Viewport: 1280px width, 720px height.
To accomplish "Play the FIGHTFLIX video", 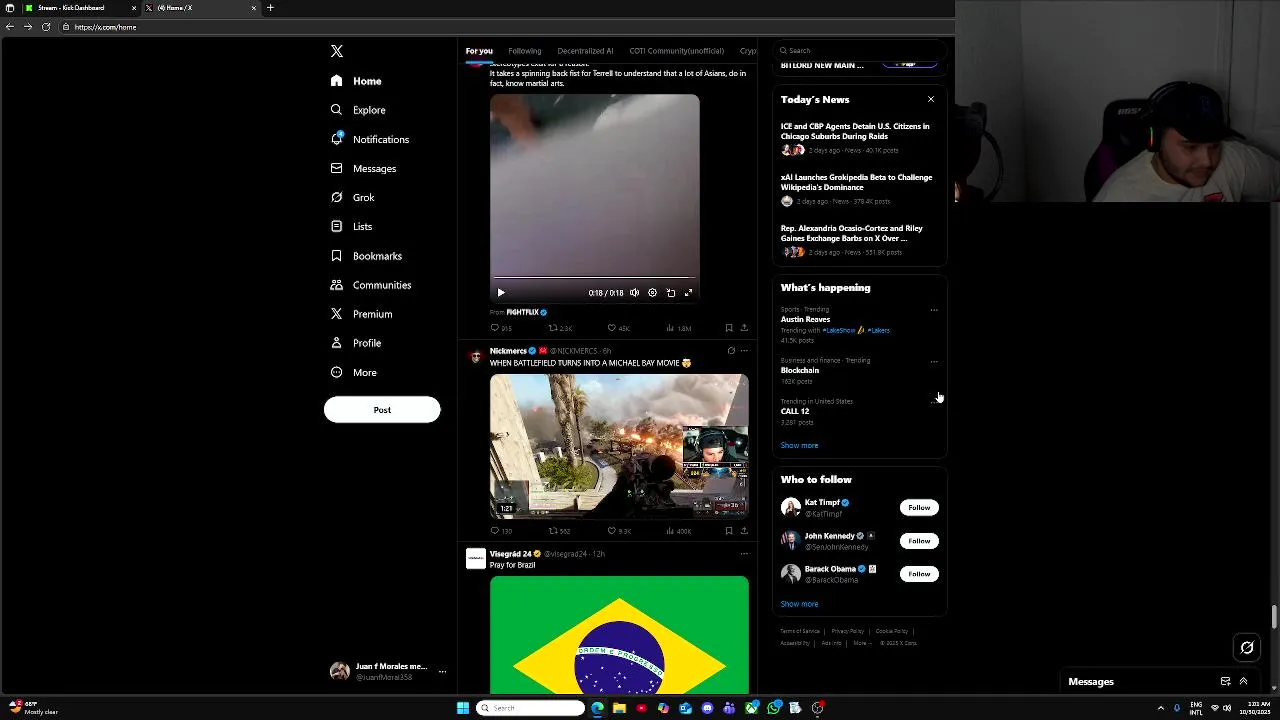I will pyautogui.click(x=501, y=293).
